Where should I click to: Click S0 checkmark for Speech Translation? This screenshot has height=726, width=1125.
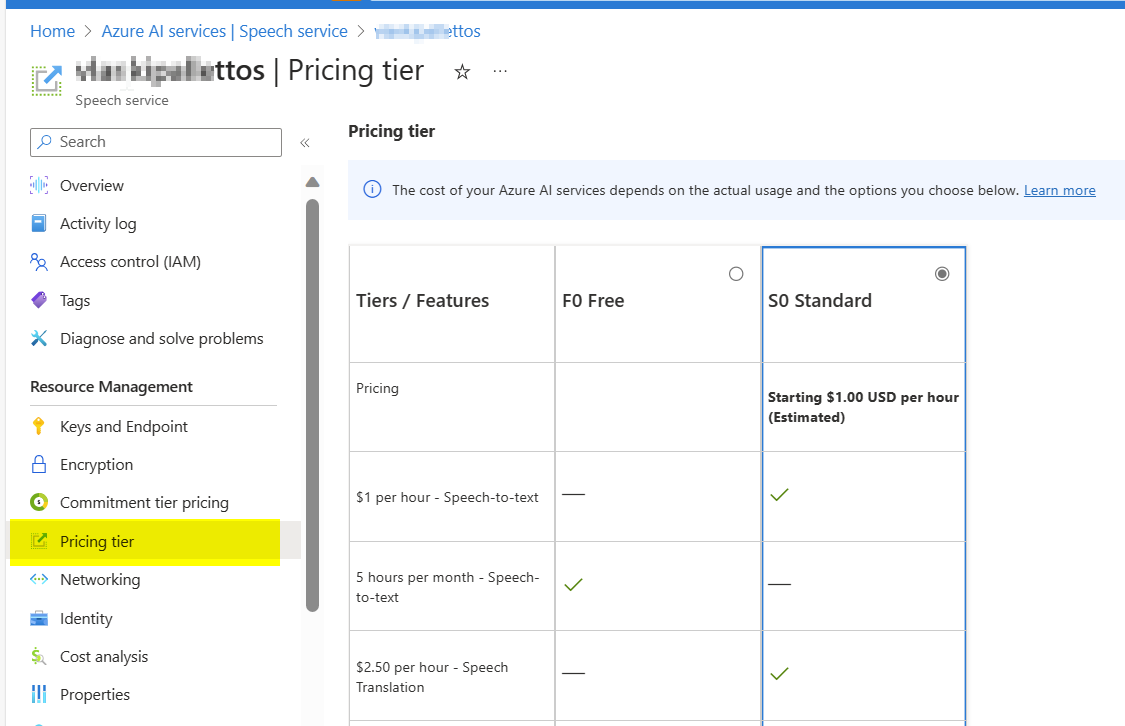(x=779, y=673)
